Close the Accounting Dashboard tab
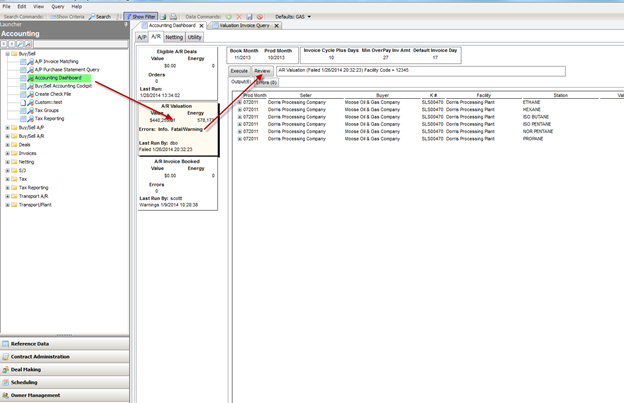 tap(201, 25)
